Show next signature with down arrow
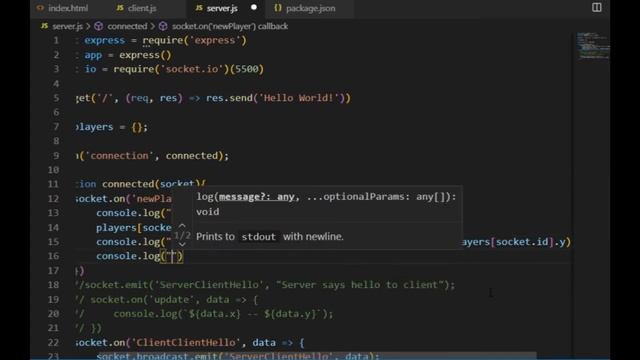Viewport: 640px width, 360px height. coord(182,244)
